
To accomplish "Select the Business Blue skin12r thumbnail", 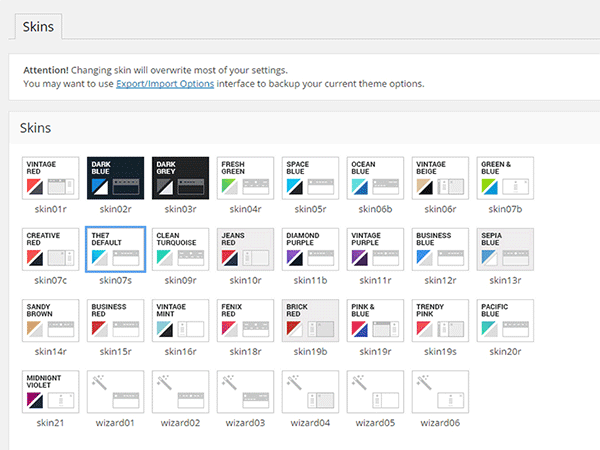I will coord(440,249).
